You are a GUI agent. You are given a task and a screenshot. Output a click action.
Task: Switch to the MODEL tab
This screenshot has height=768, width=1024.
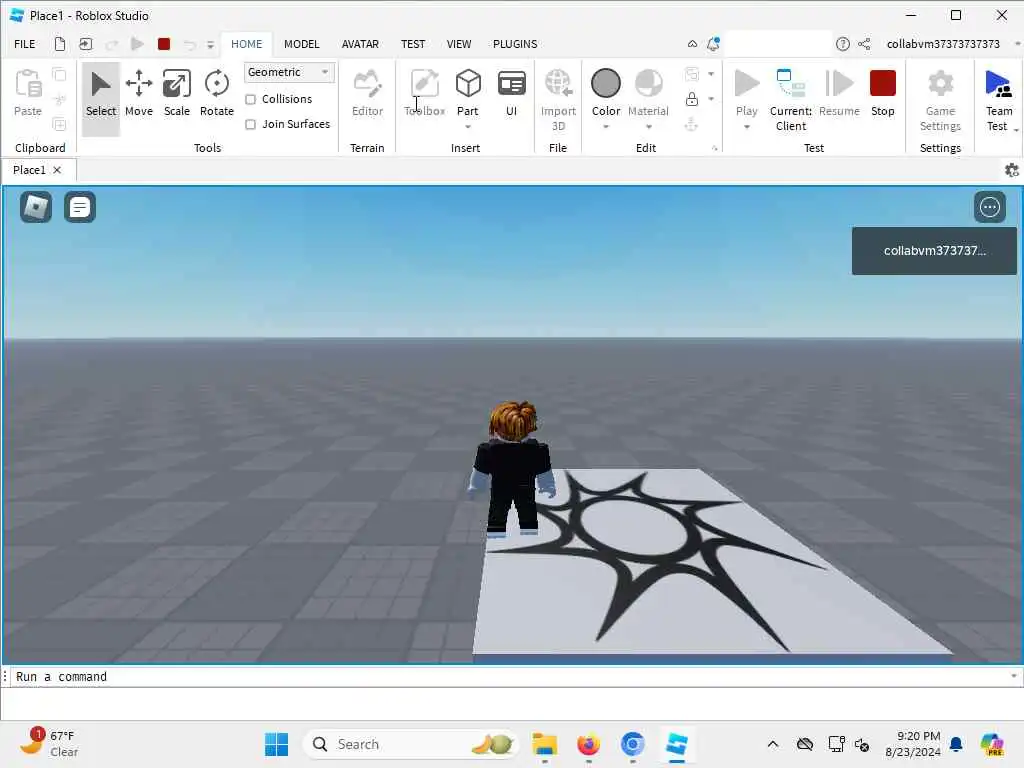[x=302, y=44]
